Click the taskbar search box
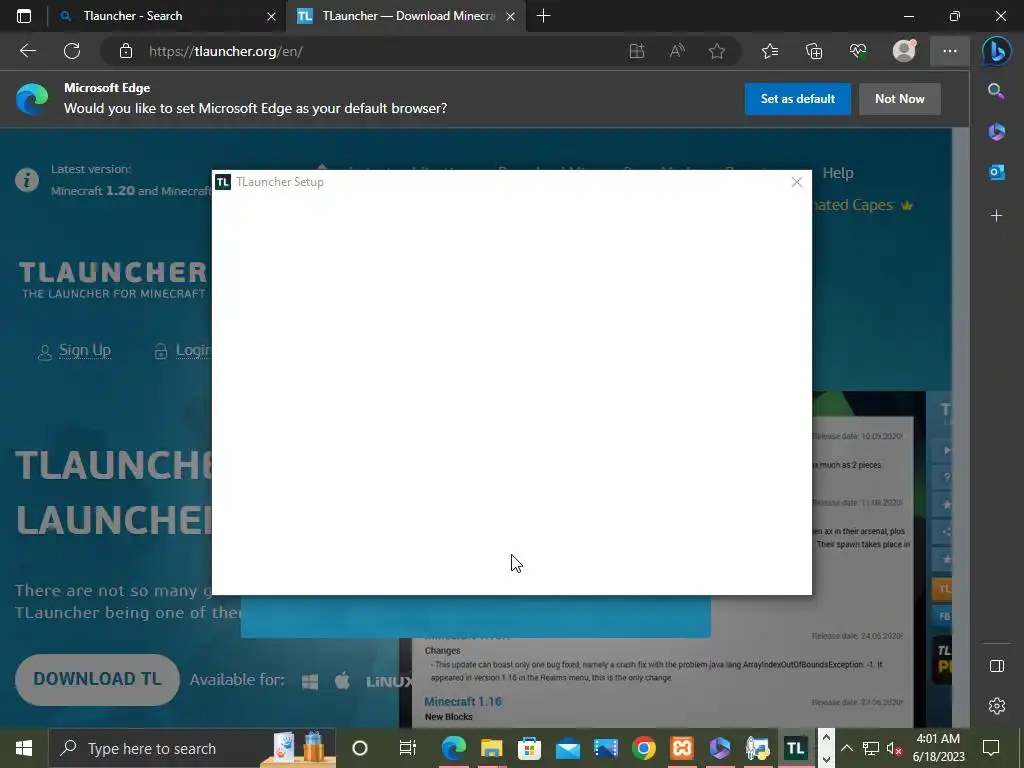This screenshot has height=768, width=1024. click(x=192, y=748)
